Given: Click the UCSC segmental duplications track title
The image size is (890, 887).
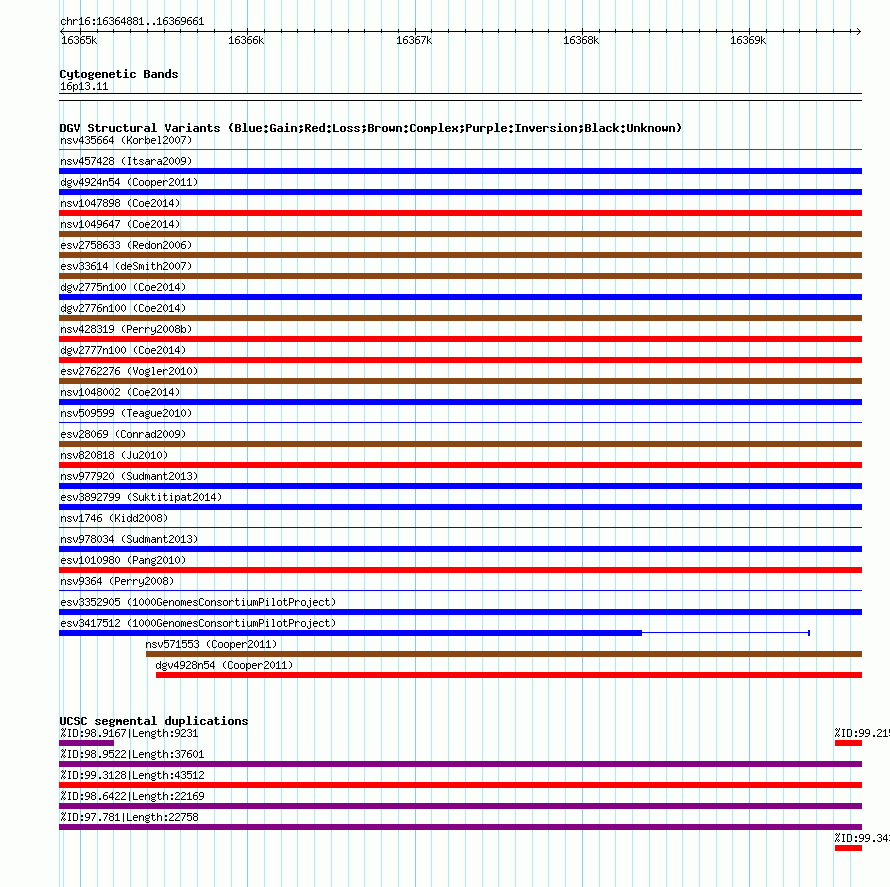Looking at the screenshot, I should point(154,721).
